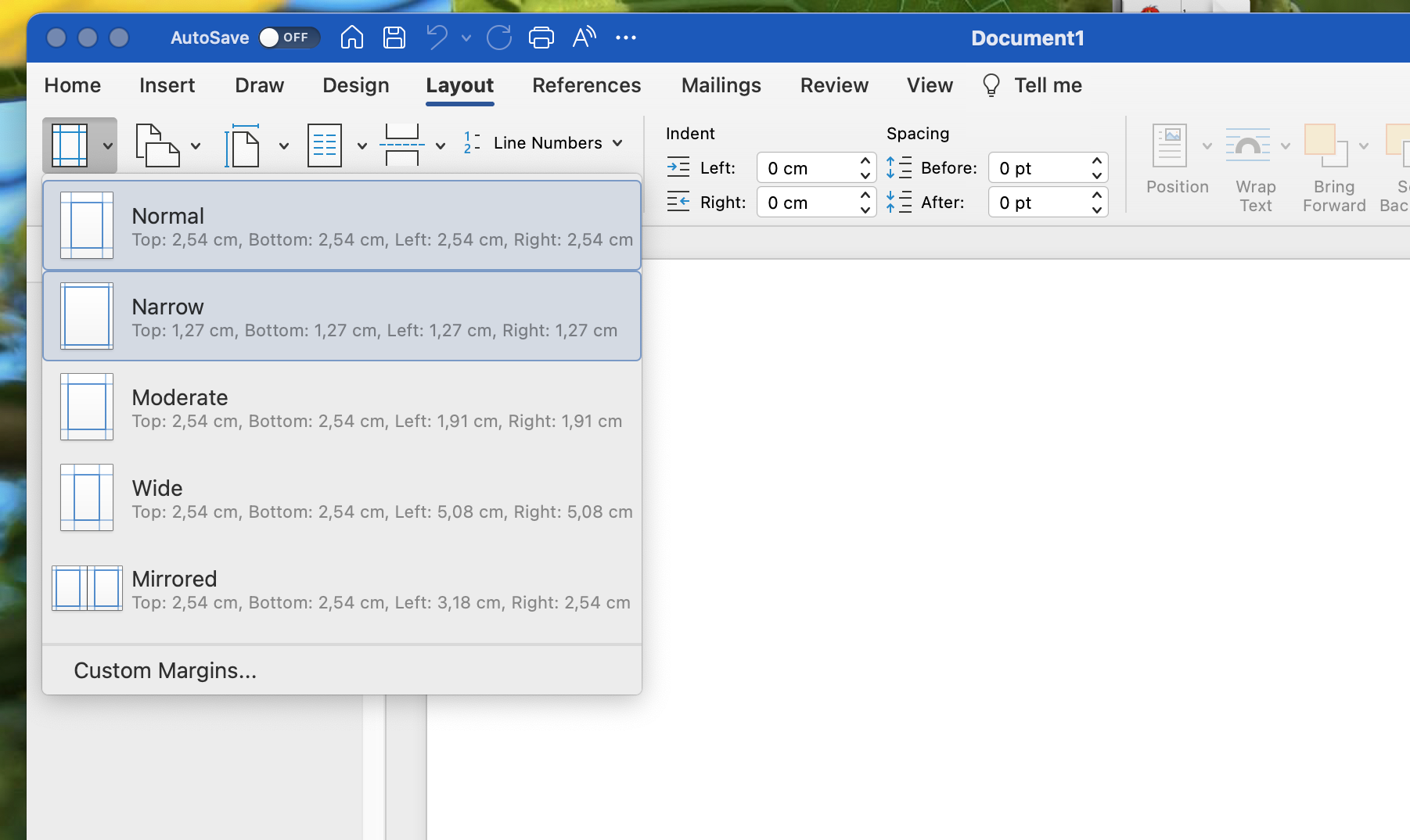Screen dimensions: 1410x840
Task: Click the Print icon
Action: 541,37
